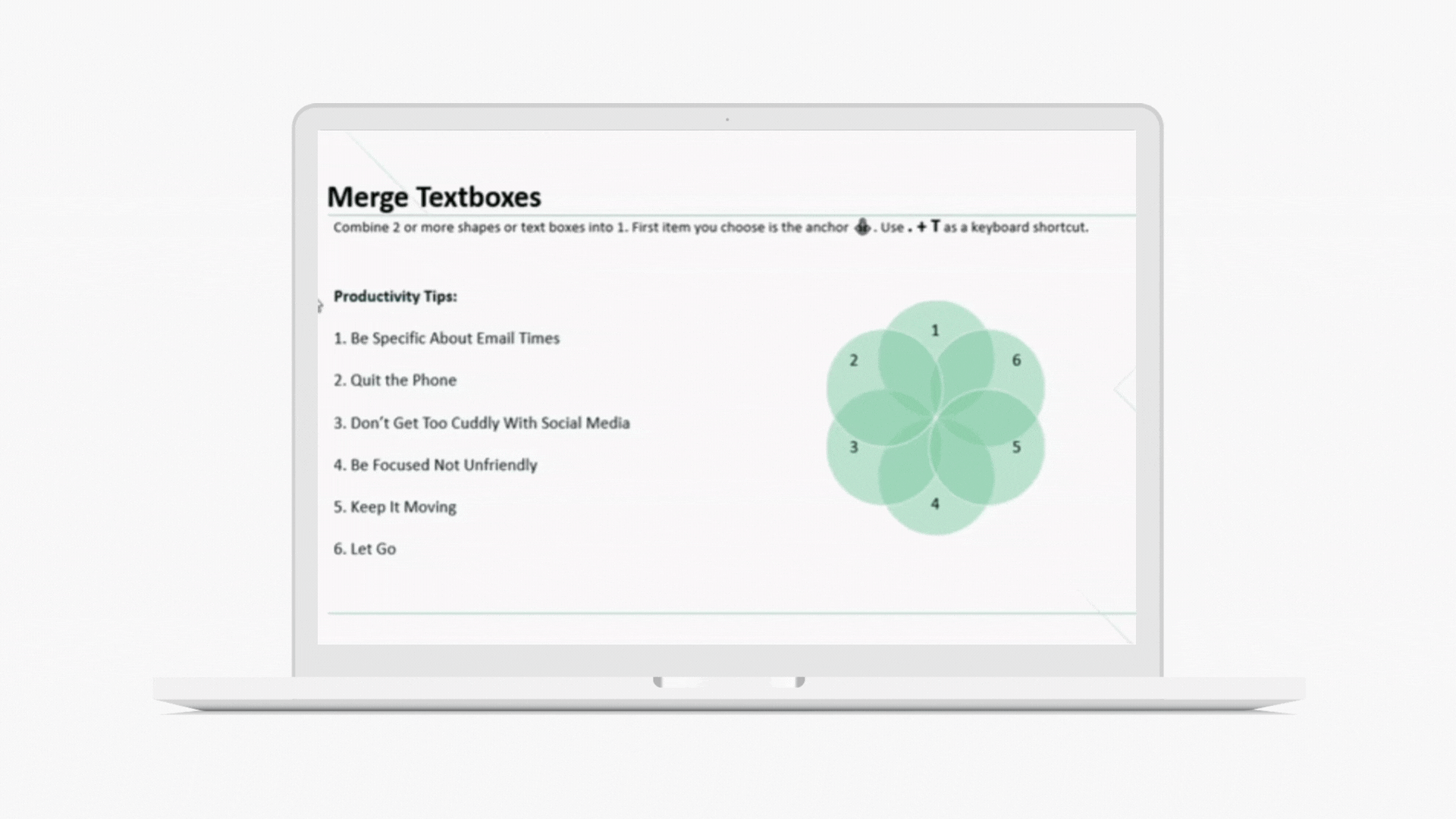This screenshot has width=1456, height=819.
Task: Select '1. Be Specific About Email Times' textbox
Action: click(x=447, y=338)
